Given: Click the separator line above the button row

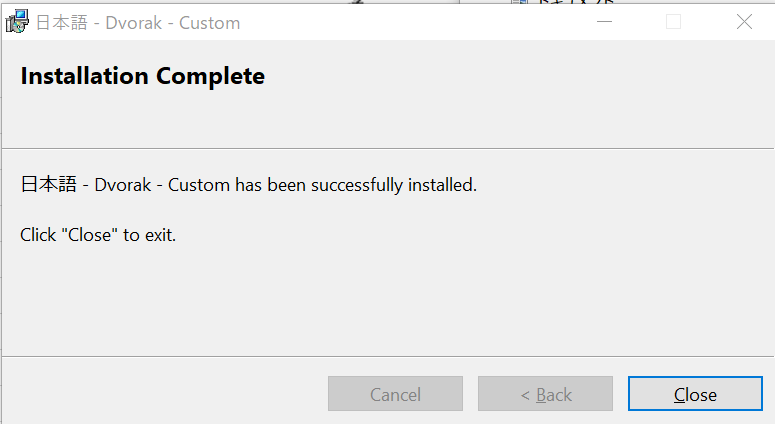Looking at the screenshot, I should pos(388,356).
